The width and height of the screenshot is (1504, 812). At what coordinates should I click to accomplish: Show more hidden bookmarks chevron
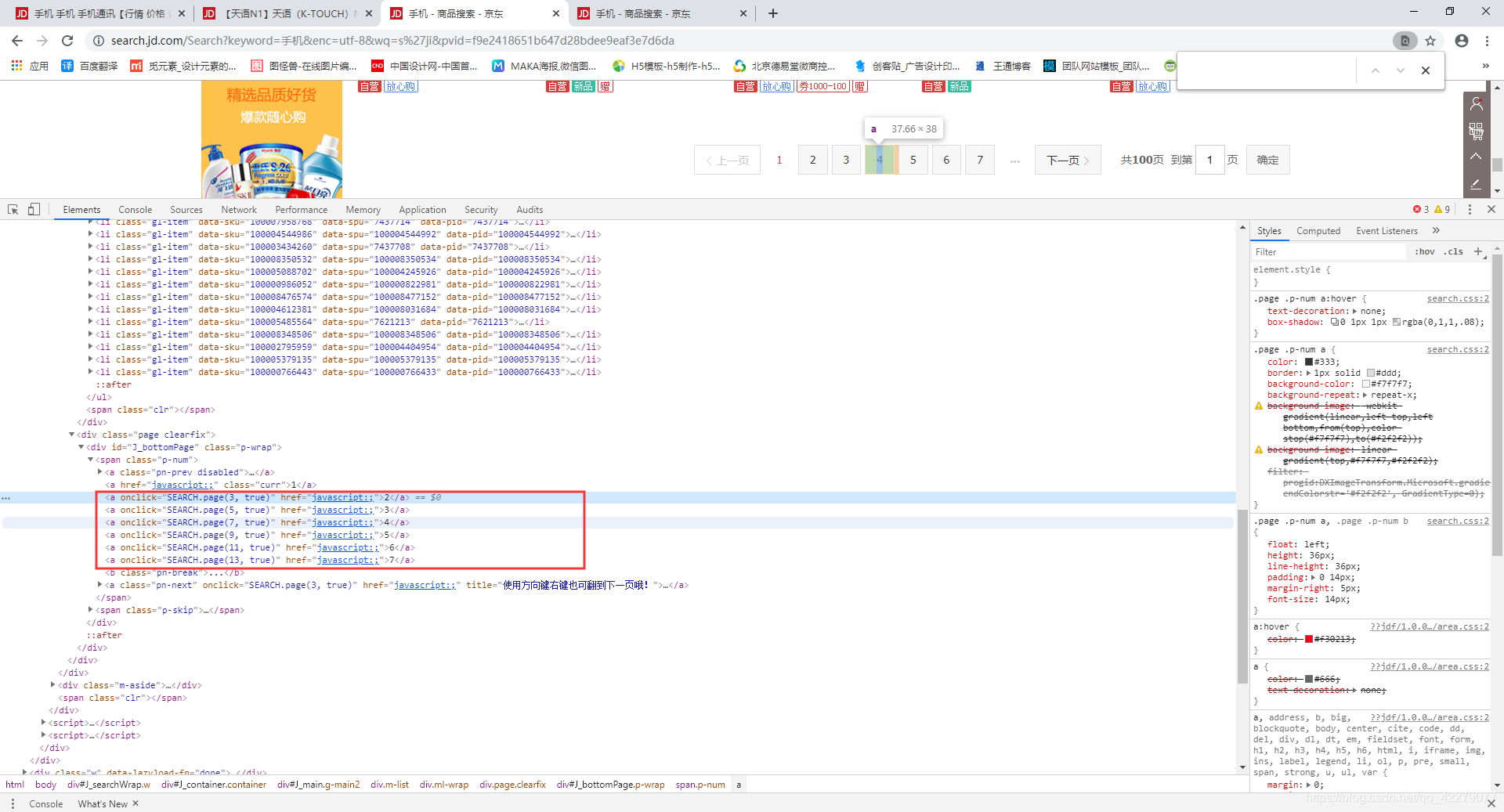[x=1486, y=66]
